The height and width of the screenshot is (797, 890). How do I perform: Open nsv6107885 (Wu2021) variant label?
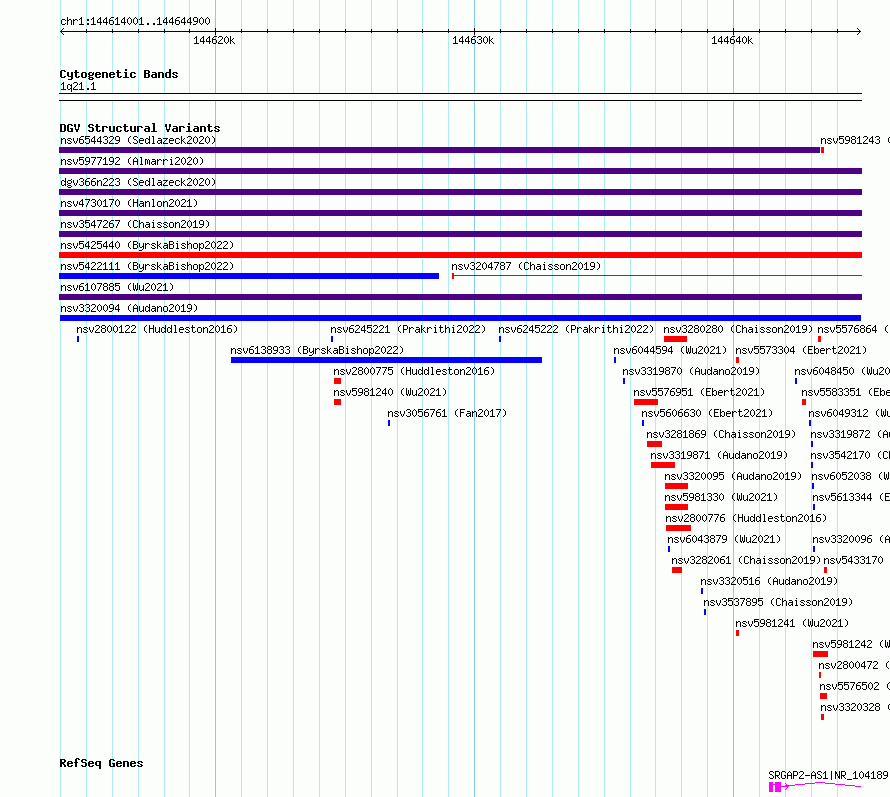click(x=117, y=287)
